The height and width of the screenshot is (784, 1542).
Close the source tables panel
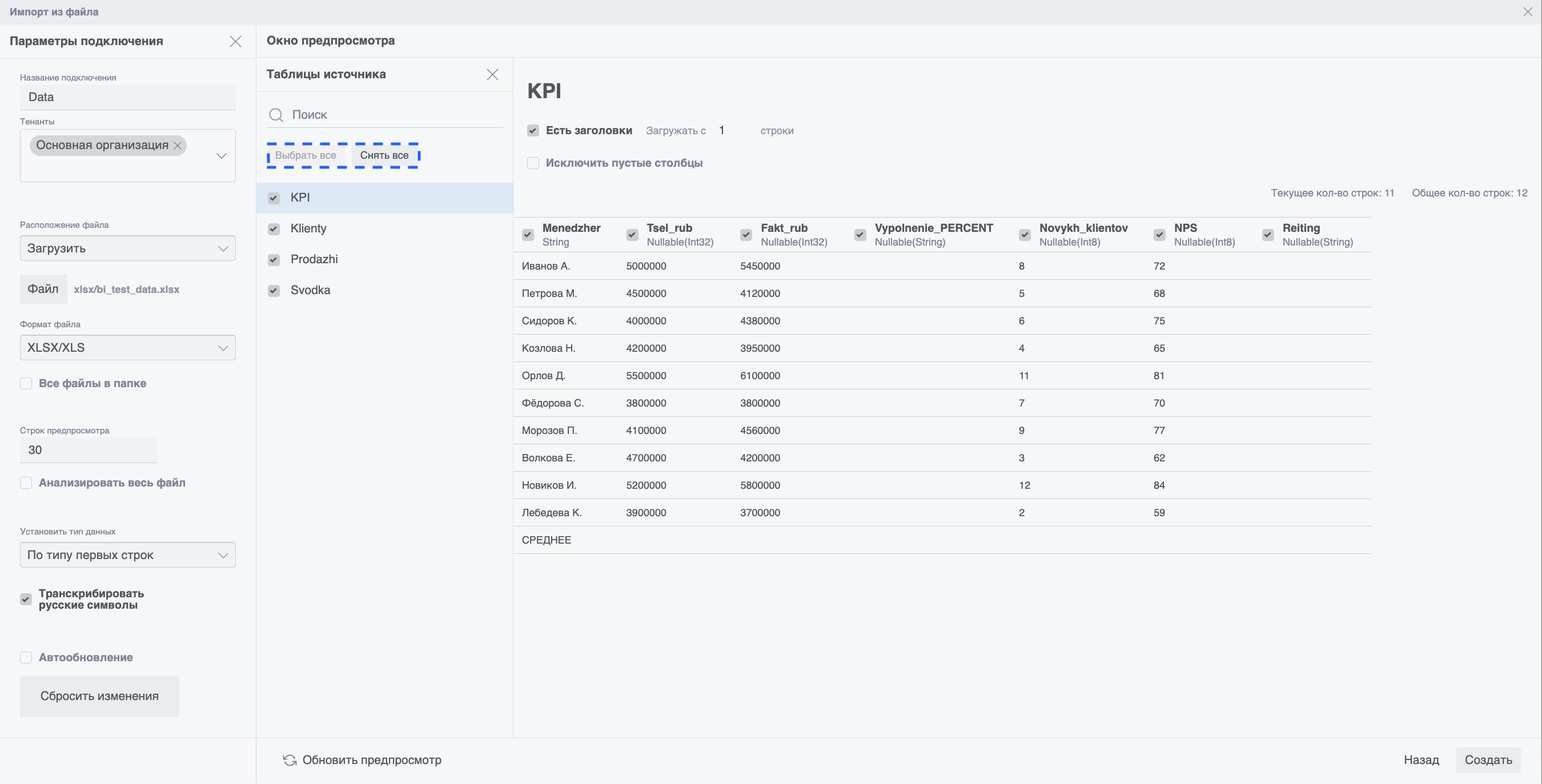tap(492, 74)
